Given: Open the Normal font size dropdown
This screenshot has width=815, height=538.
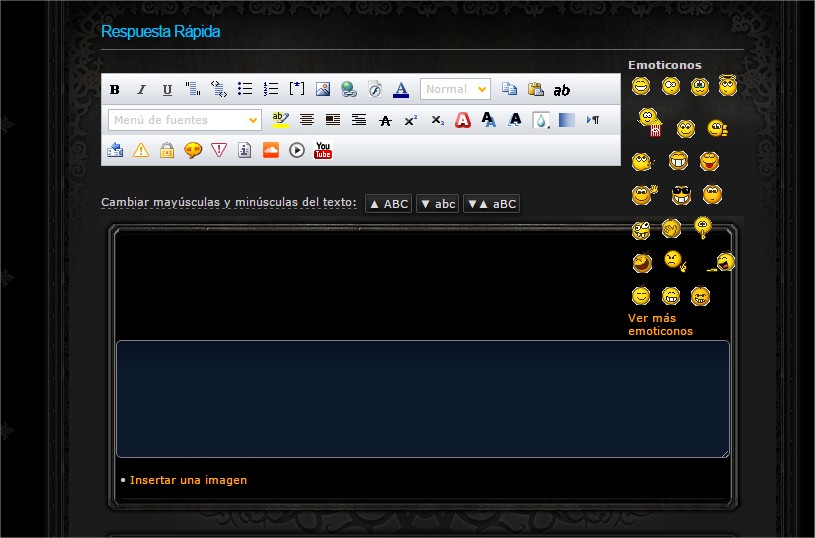Looking at the screenshot, I should pos(455,89).
